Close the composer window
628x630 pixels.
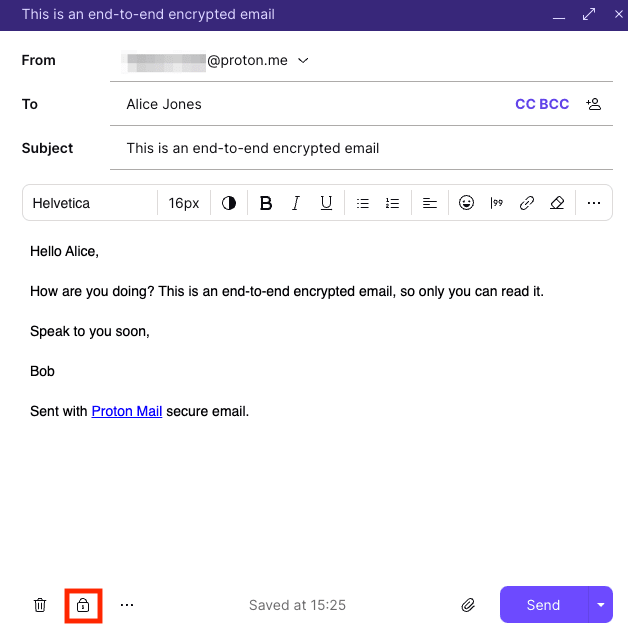[x=619, y=14]
